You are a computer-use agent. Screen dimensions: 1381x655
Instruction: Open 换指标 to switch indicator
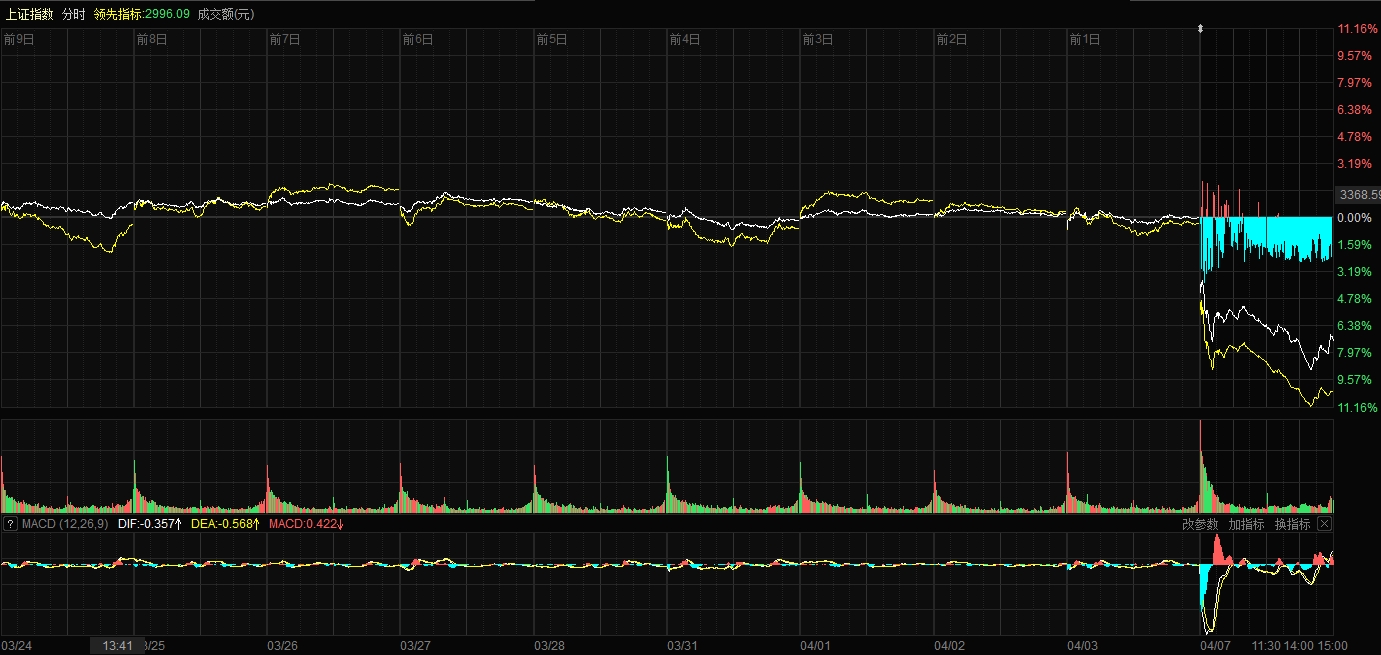point(1292,524)
